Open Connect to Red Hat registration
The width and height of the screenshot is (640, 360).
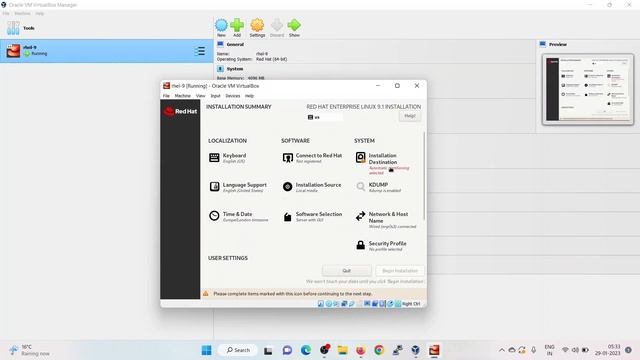312,158
